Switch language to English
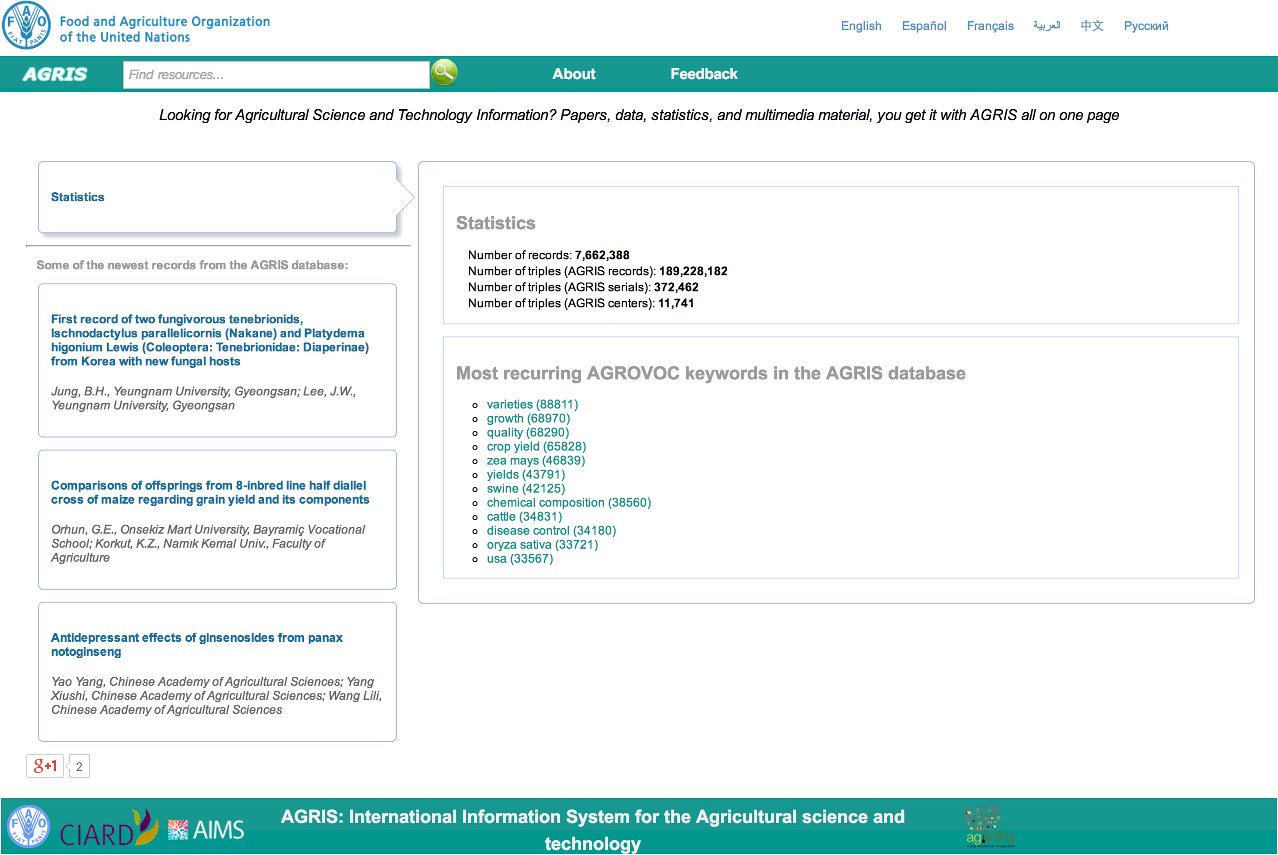 click(861, 26)
